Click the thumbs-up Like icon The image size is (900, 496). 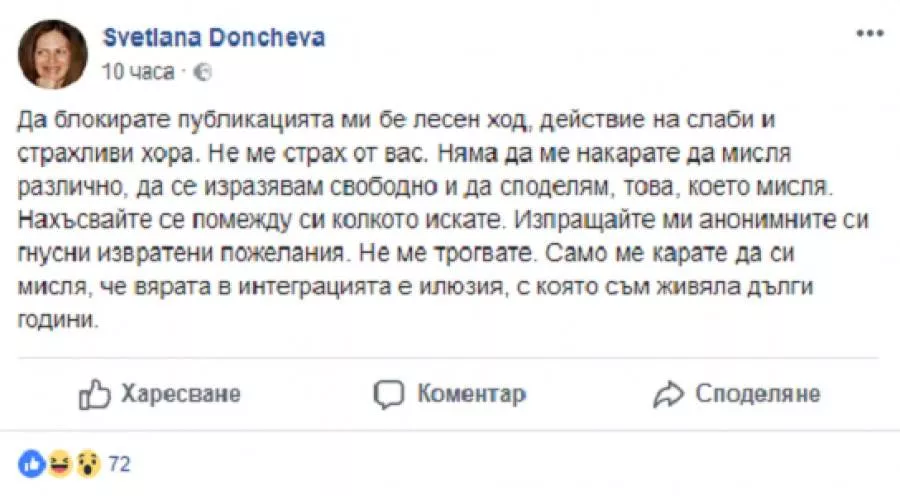94,394
